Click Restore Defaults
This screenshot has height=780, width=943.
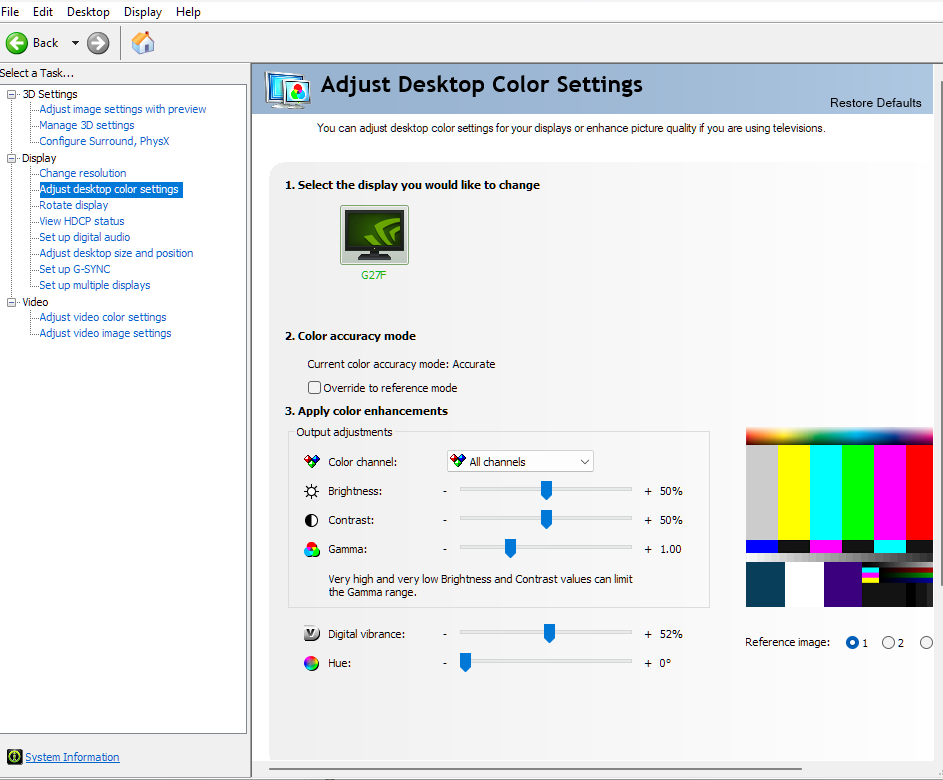tap(876, 103)
